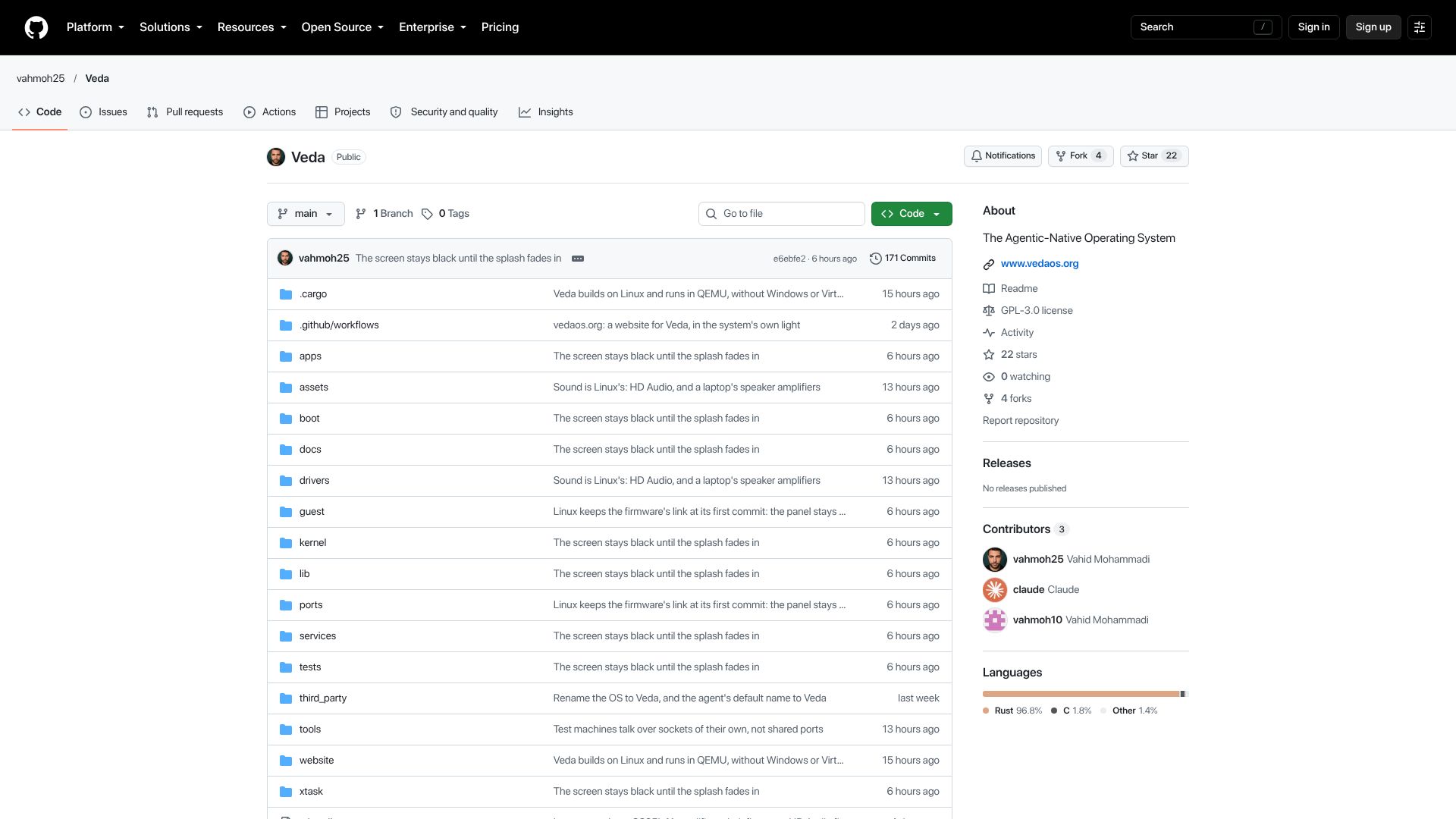Click Notifications bell button
The height and width of the screenshot is (819, 1456).
tap(1003, 156)
